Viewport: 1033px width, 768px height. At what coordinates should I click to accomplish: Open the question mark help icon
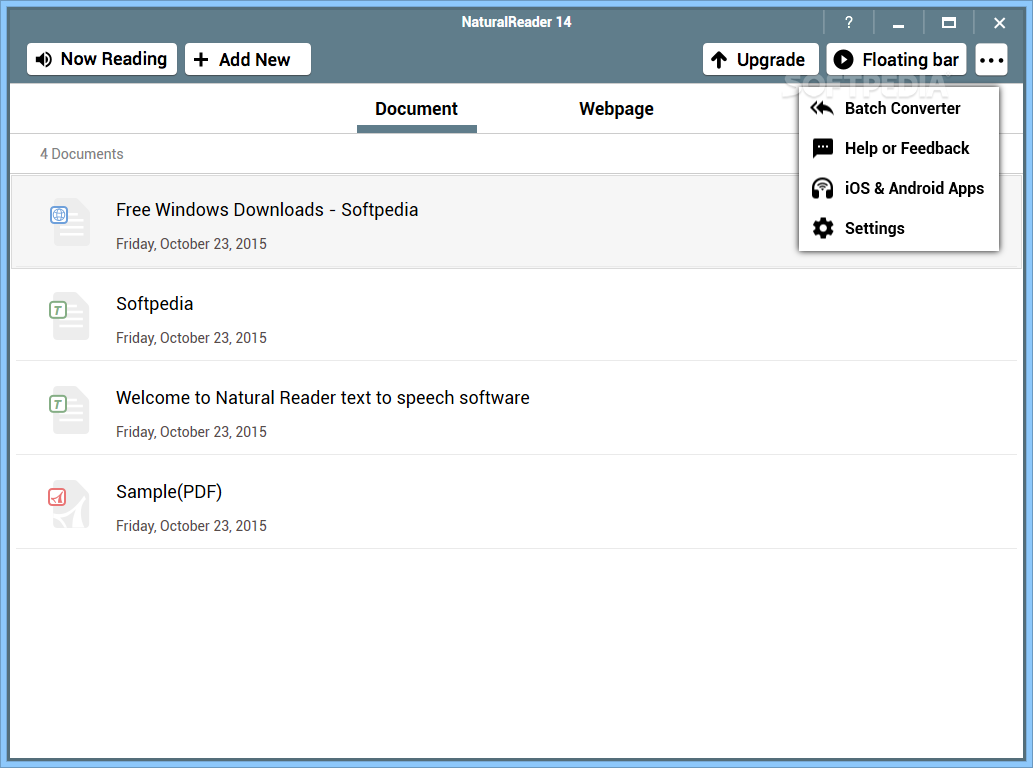pos(849,22)
